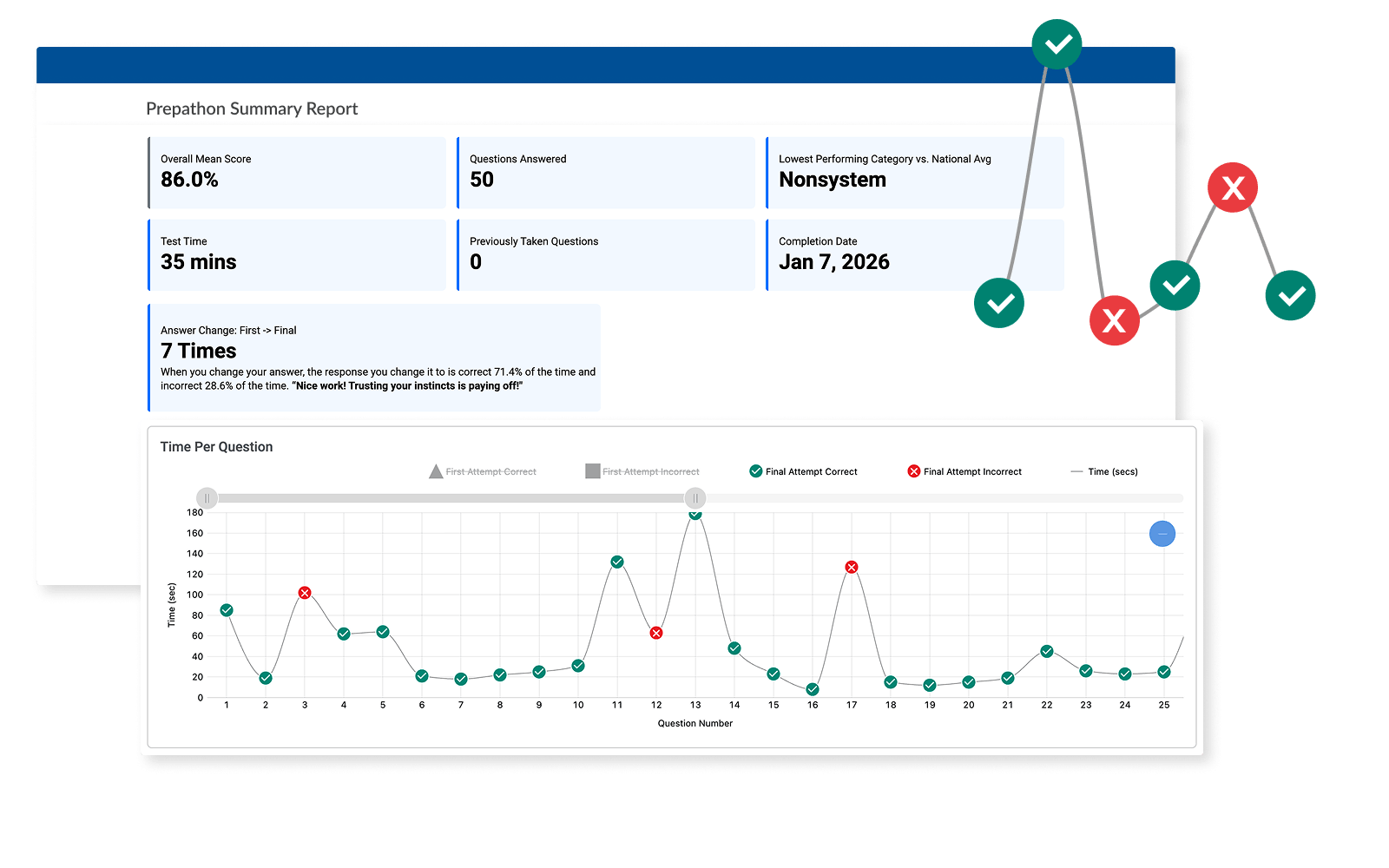Image resolution: width=1389 pixels, height=868 pixels.
Task: Click the large green checkmark above the report
Action: [x=1057, y=44]
